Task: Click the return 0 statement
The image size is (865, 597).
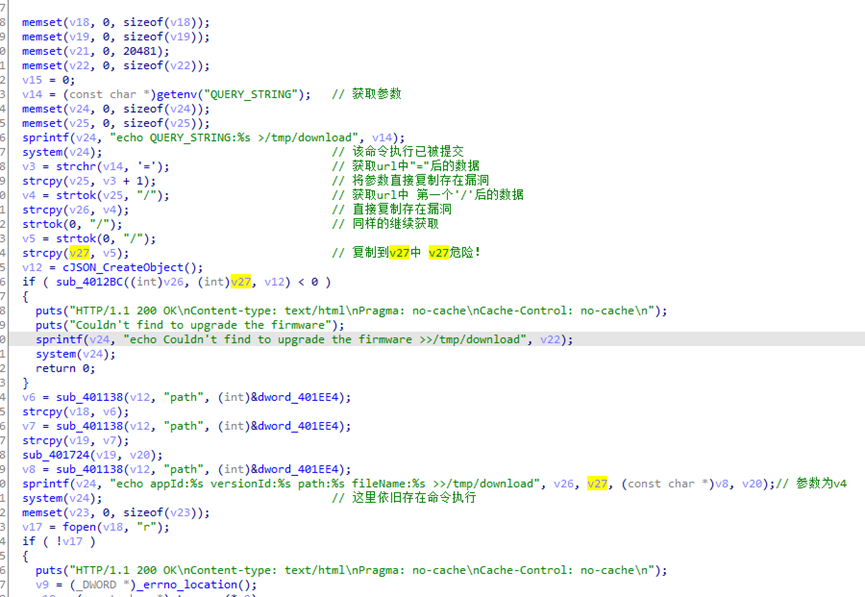Action: click(x=65, y=368)
